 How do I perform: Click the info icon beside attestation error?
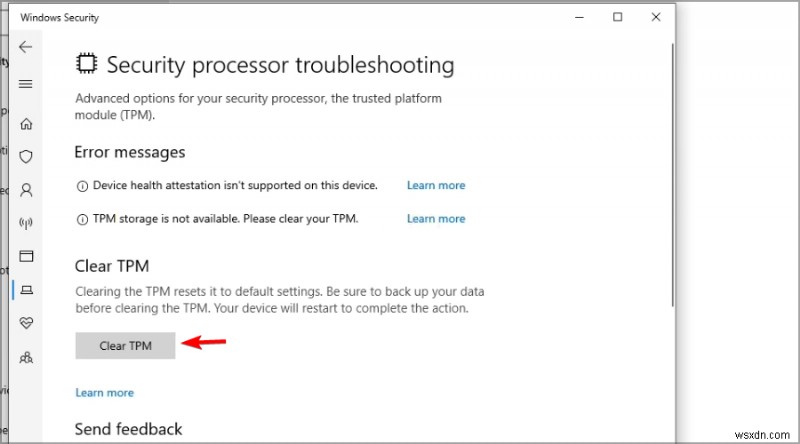point(82,186)
